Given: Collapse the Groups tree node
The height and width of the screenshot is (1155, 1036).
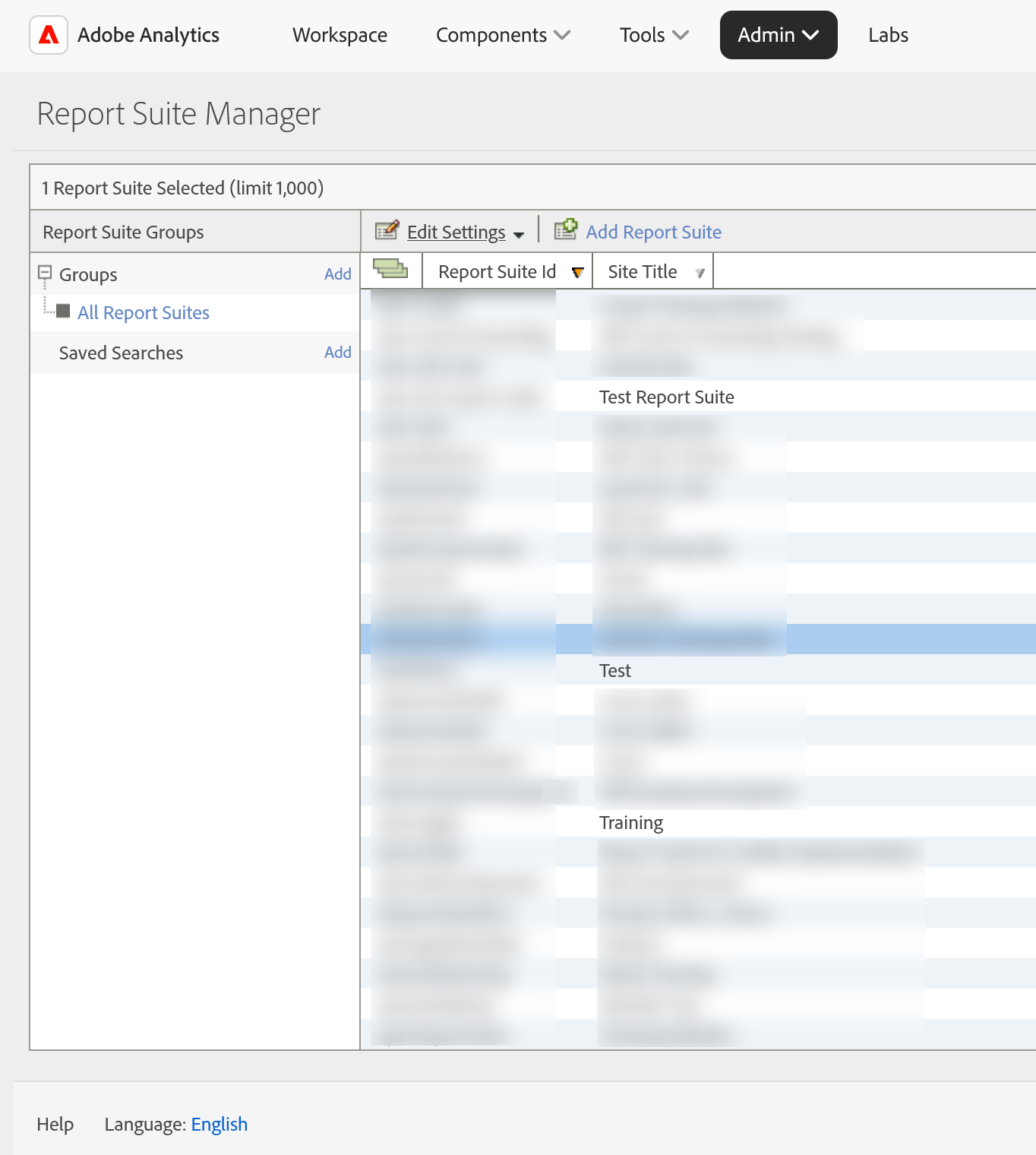Looking at the screenshot, I should coord(45,273).
